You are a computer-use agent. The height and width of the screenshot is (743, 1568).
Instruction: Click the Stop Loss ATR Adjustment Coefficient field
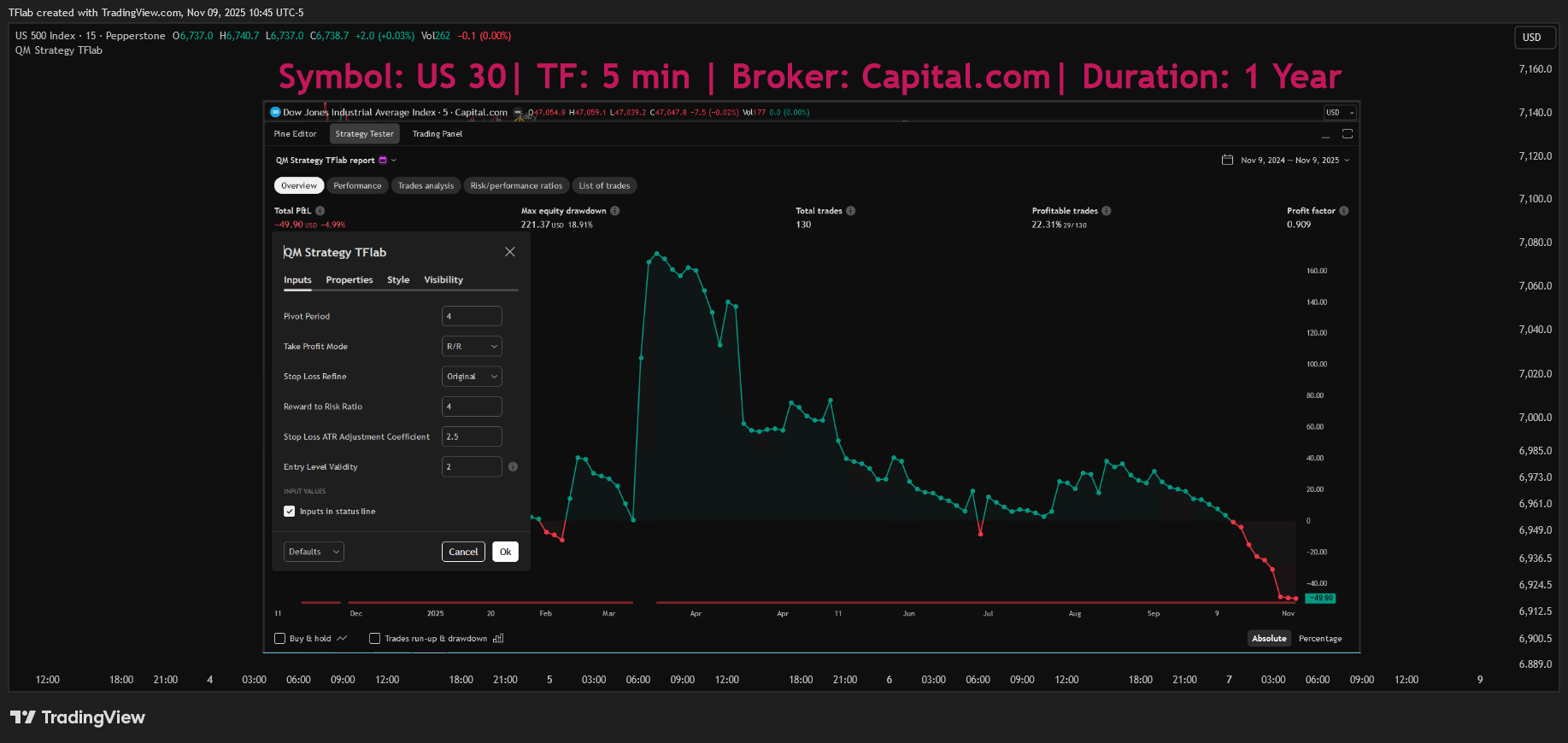[472, 436]
